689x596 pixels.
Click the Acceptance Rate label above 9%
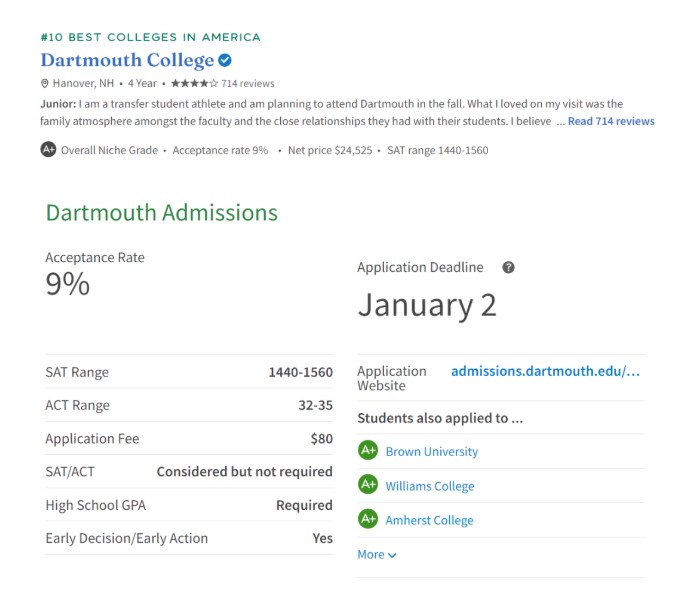(x=95, y=258)
